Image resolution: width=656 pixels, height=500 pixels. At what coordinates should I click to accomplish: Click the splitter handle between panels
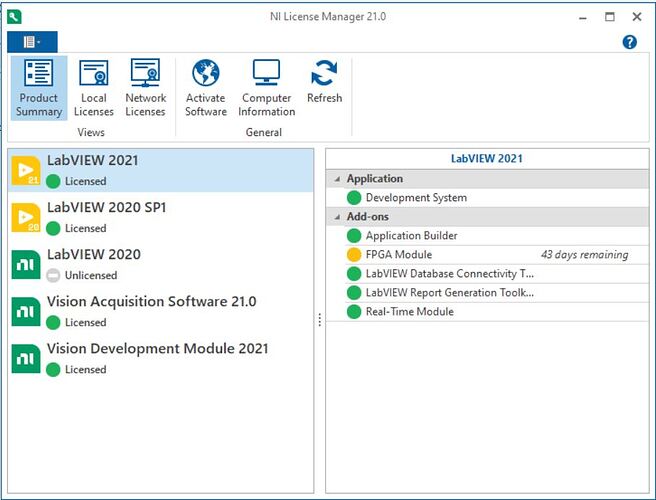(x=320, y=320)
